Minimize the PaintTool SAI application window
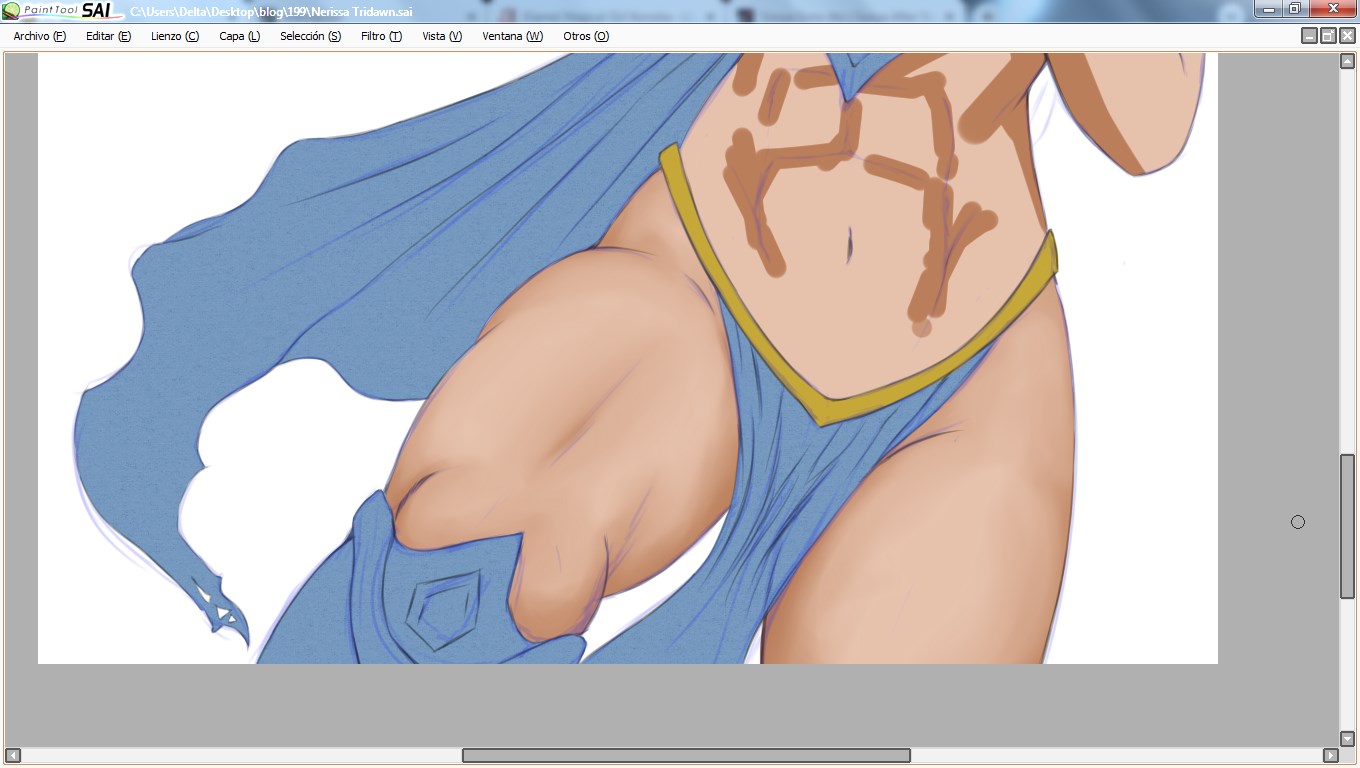 (x=1268, y=9)
